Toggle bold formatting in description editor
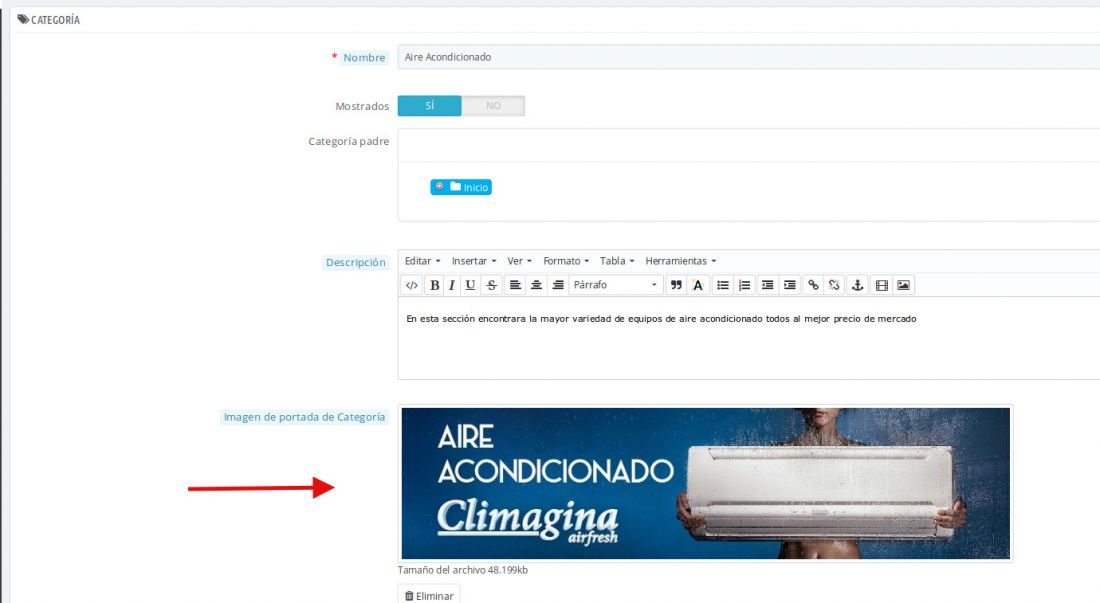Image resolution: width=1100 pixels, height=603 pixels. click(x=434, y=285)
